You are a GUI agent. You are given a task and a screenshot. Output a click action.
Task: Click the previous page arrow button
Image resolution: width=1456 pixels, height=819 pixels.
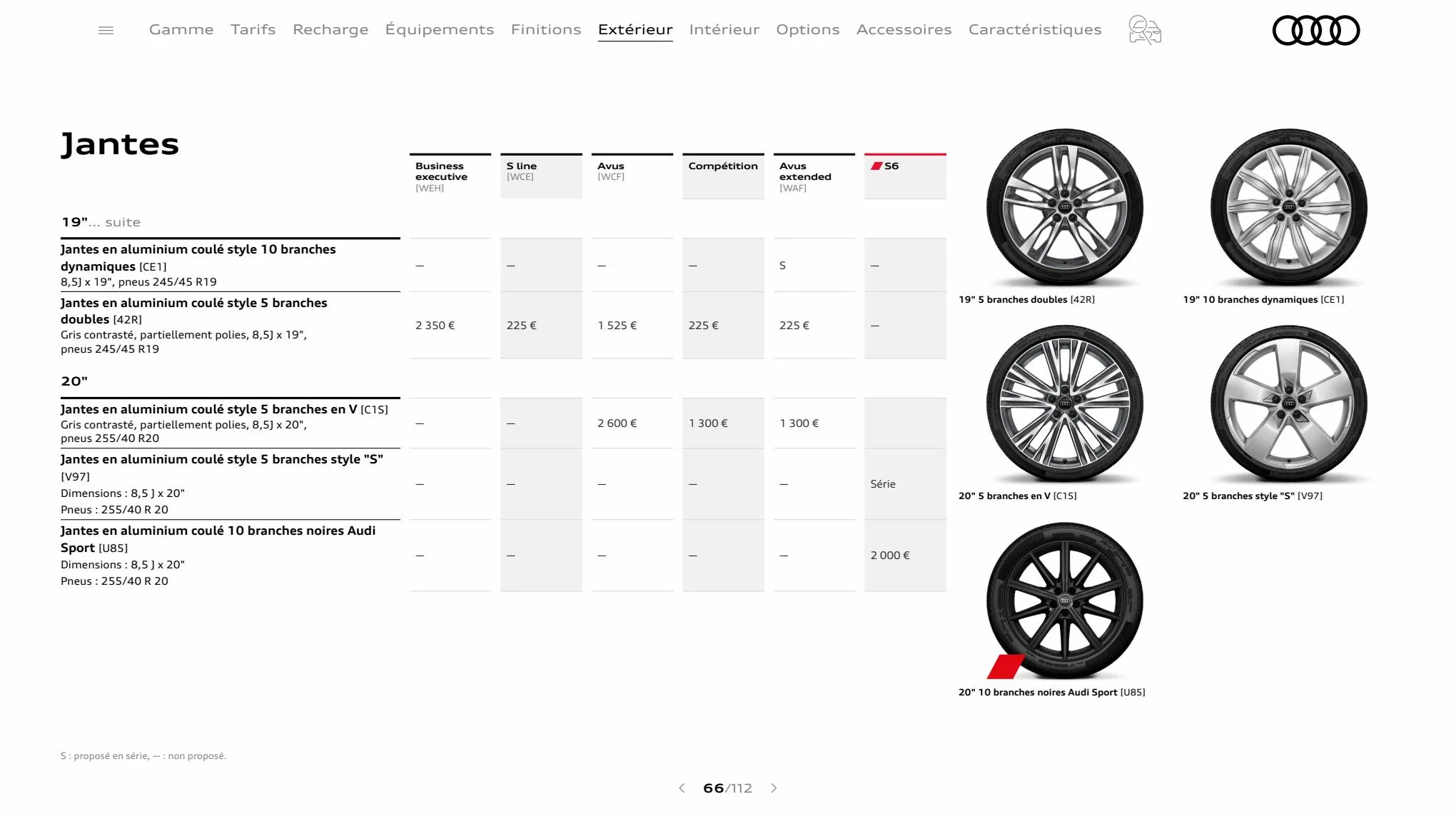(681, 788)
